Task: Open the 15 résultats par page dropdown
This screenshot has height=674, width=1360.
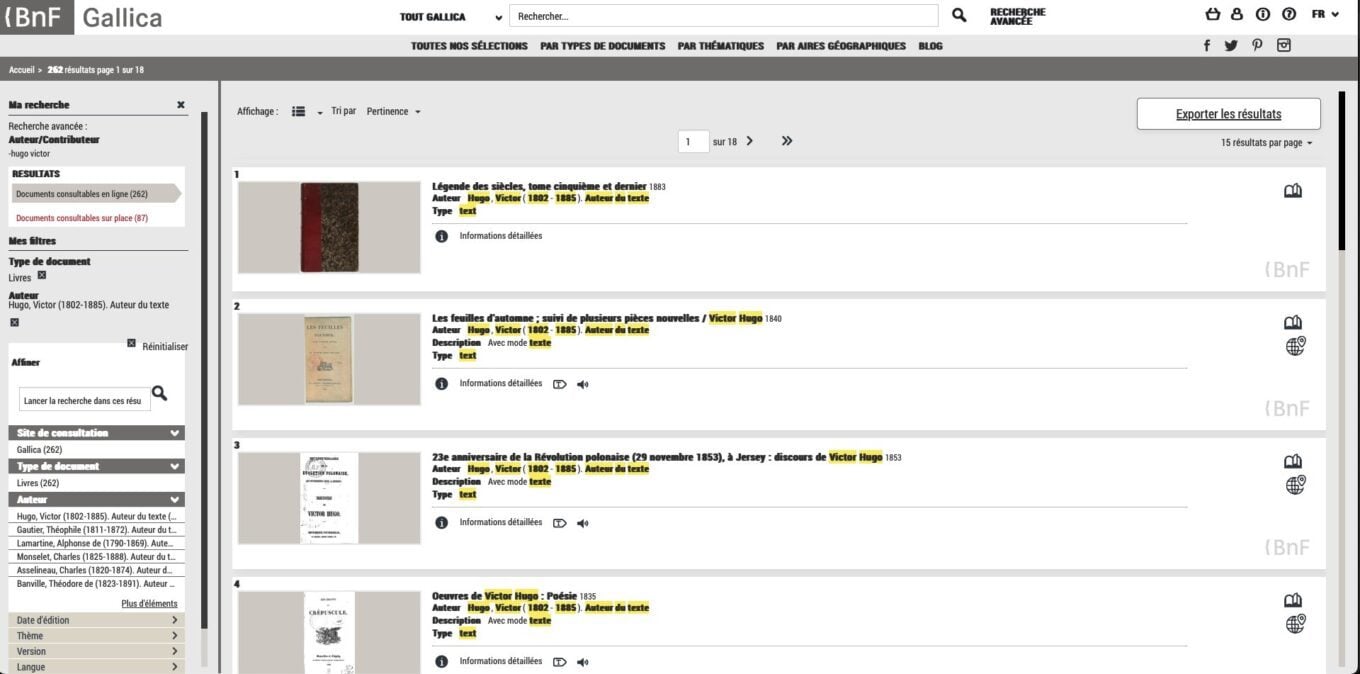Action: pos(1266,143)
